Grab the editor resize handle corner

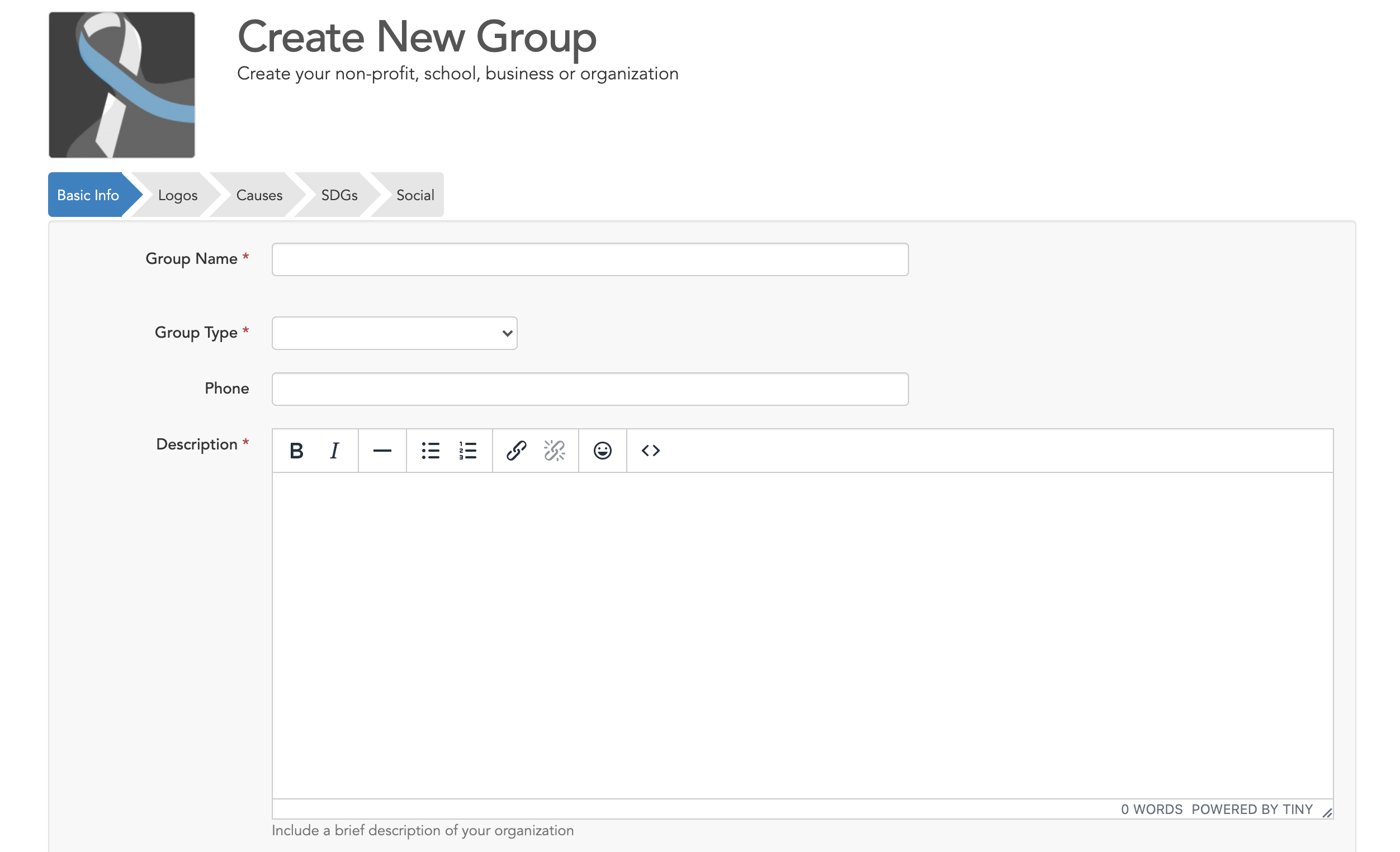coord(1327,813)
